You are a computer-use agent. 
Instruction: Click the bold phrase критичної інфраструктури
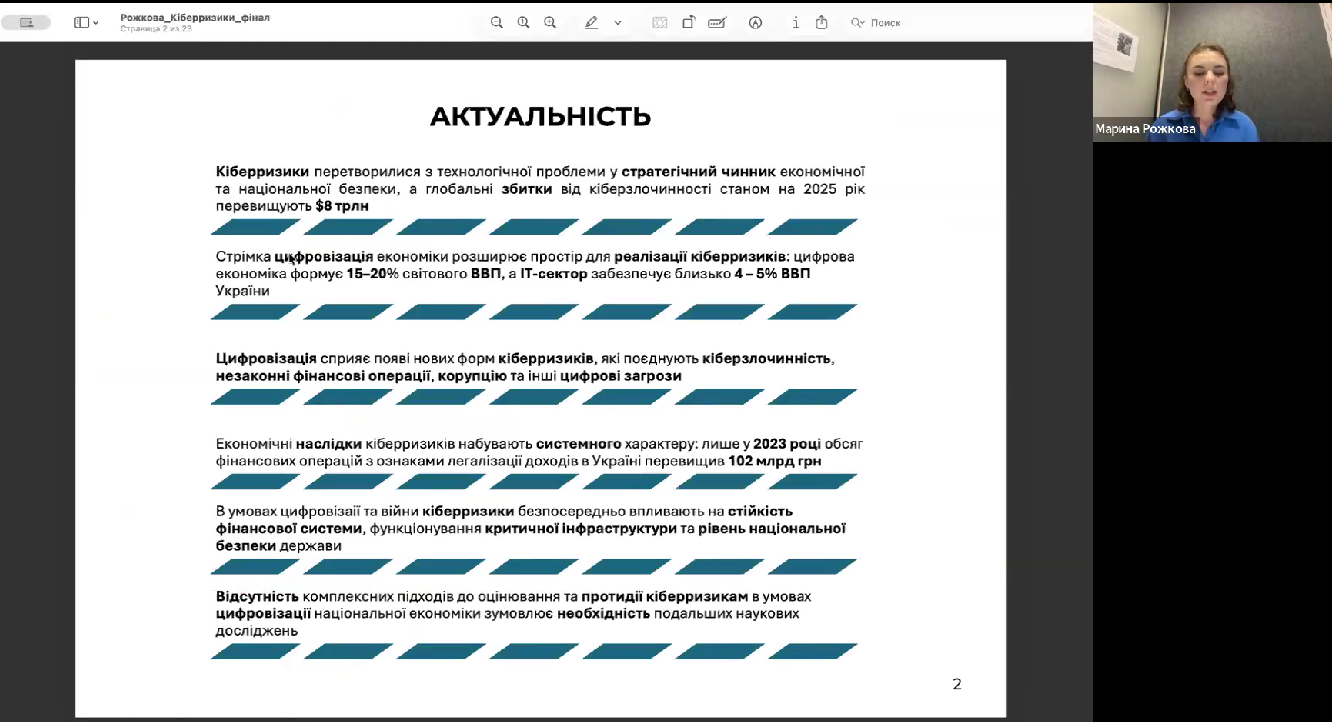(581, 528)
